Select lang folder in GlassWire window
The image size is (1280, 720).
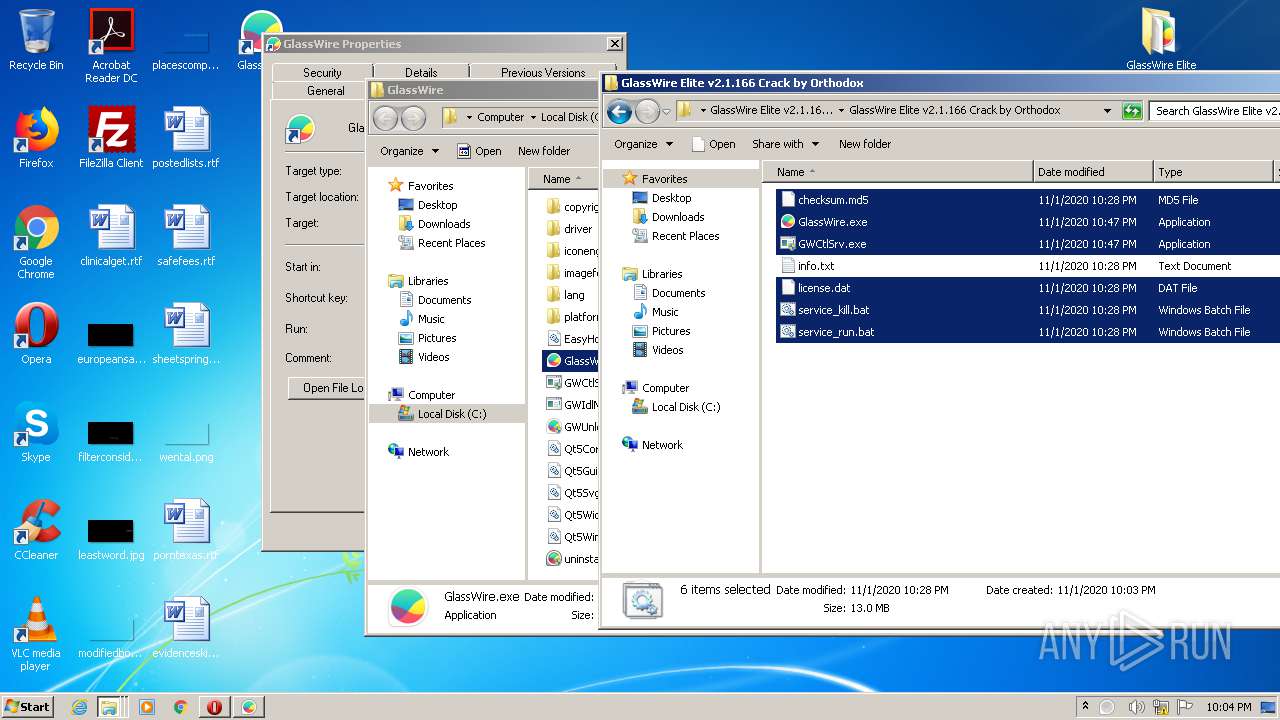574,295
